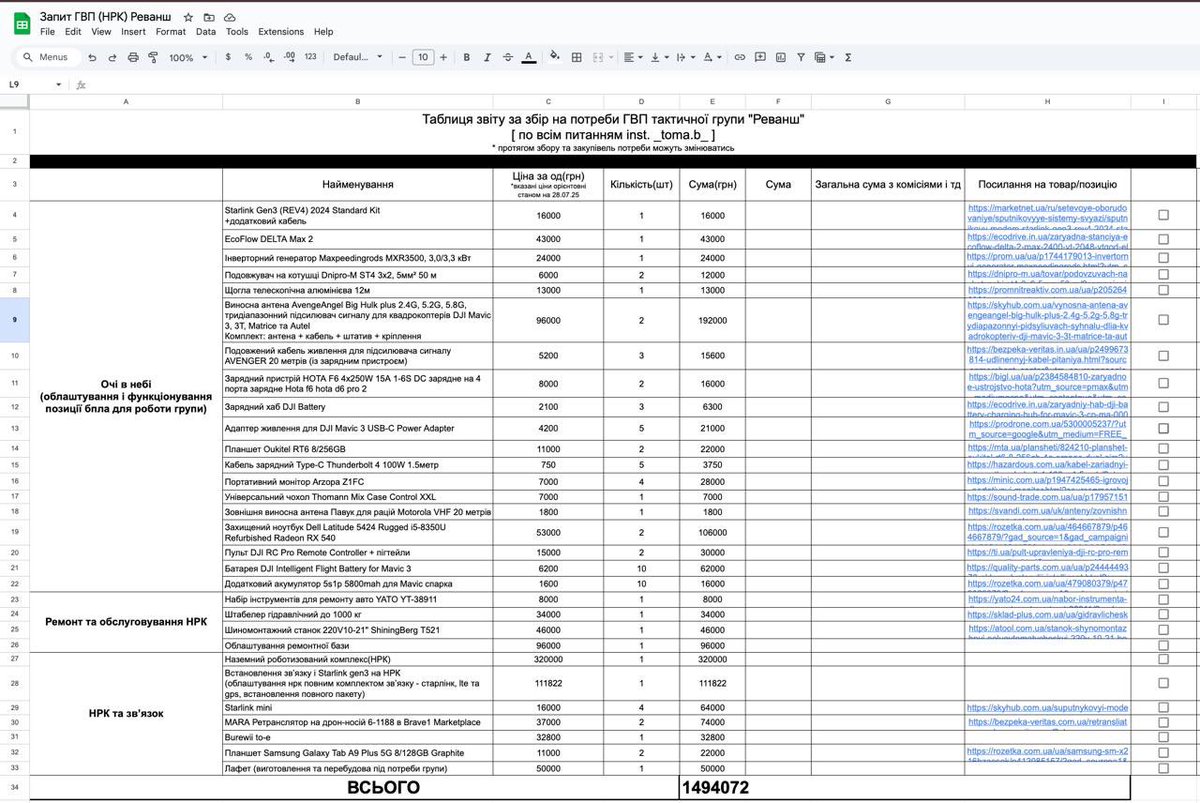Format as currency with dollar icon
Viewport: 1200px width, 803px height.
[228, 58]
